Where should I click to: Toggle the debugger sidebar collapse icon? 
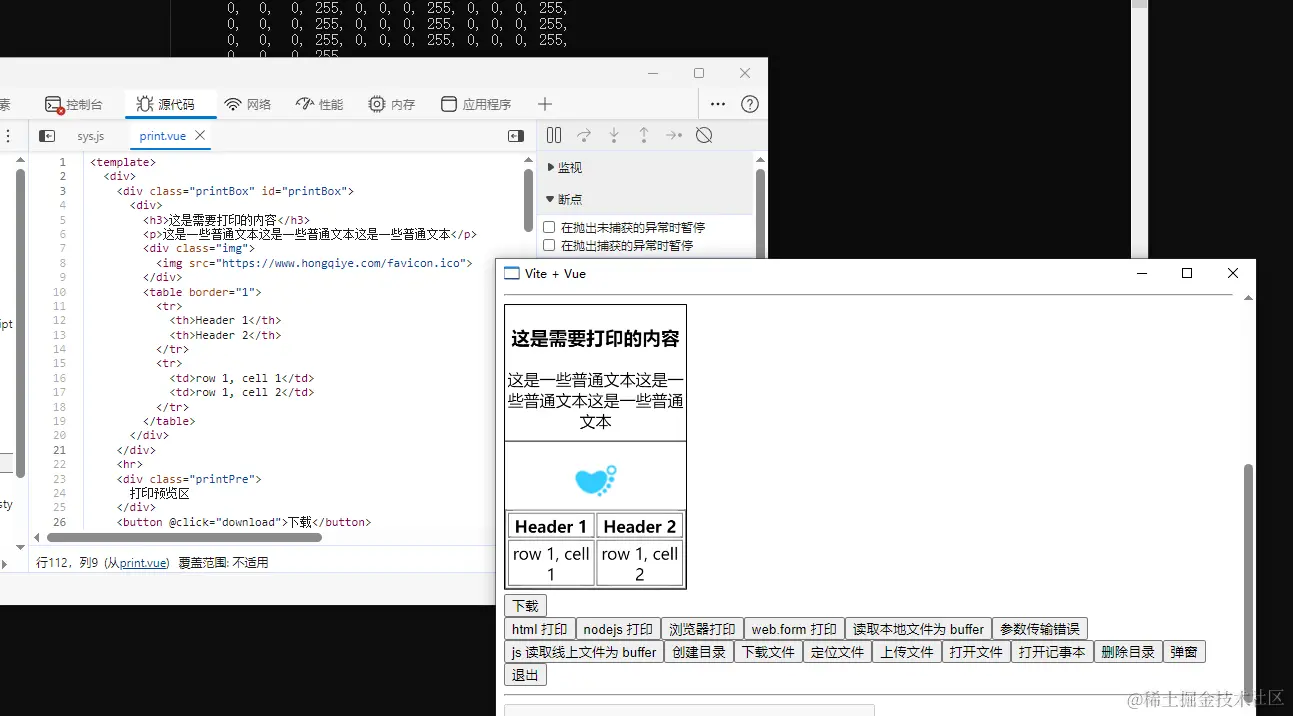pos(516,136)
